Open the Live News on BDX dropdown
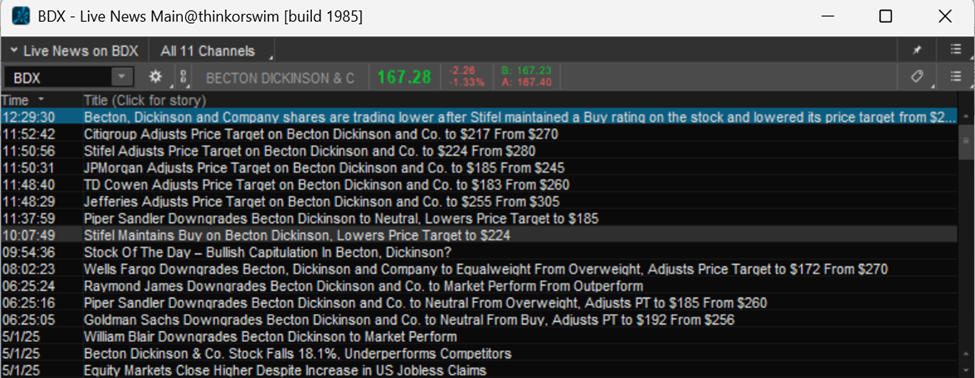 (x=74, y=51)
